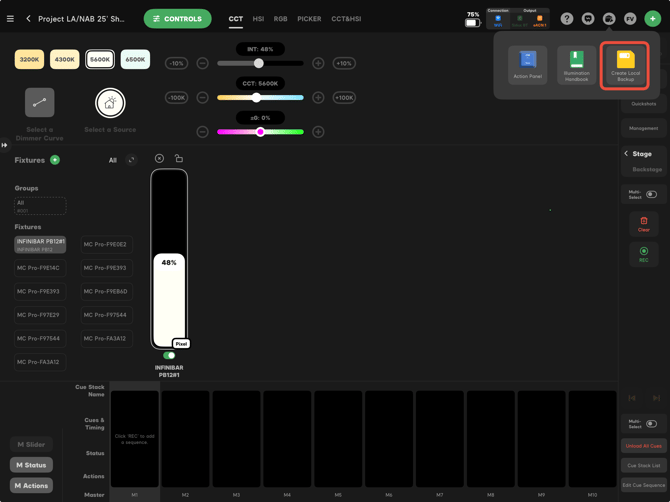Viewport: 670px width, 502px height.
Task: Select Backstage view
Action: pos(647,169)
